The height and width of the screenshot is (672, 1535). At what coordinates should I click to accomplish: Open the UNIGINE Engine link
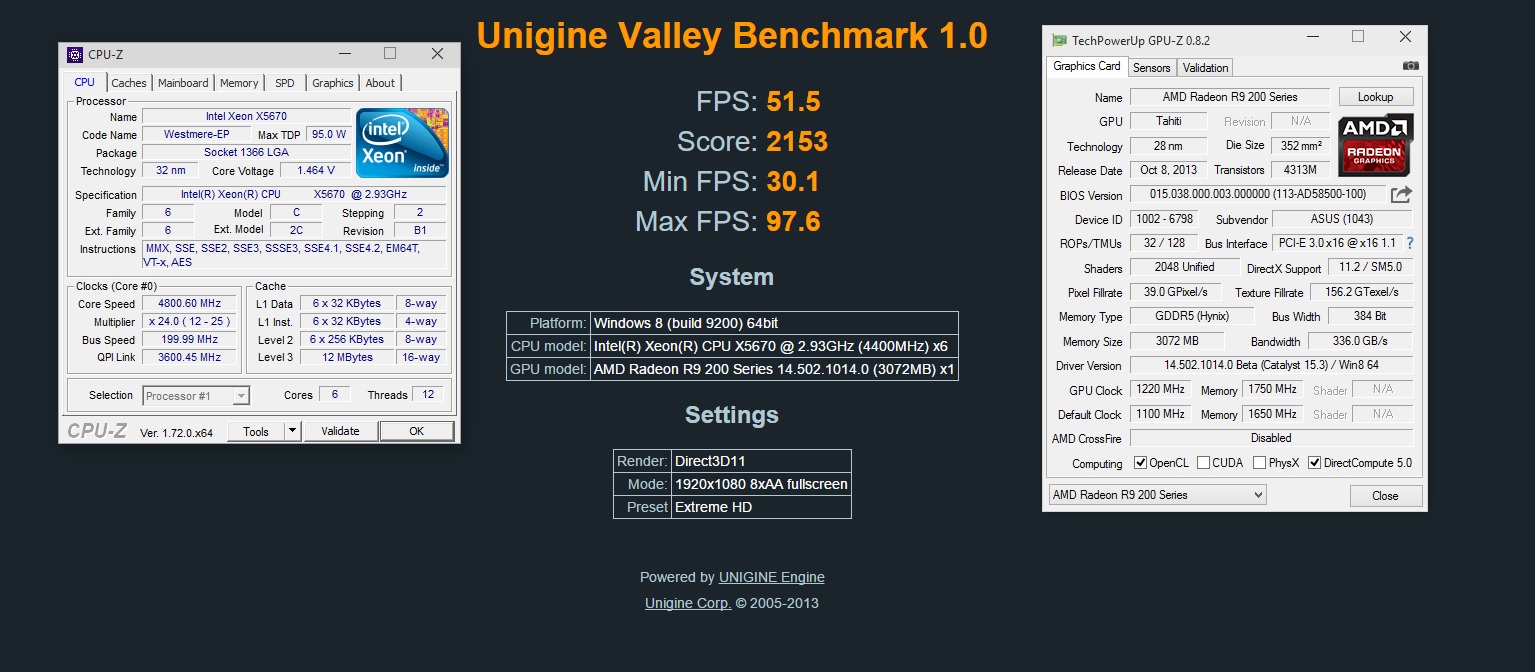pos(771,577)
